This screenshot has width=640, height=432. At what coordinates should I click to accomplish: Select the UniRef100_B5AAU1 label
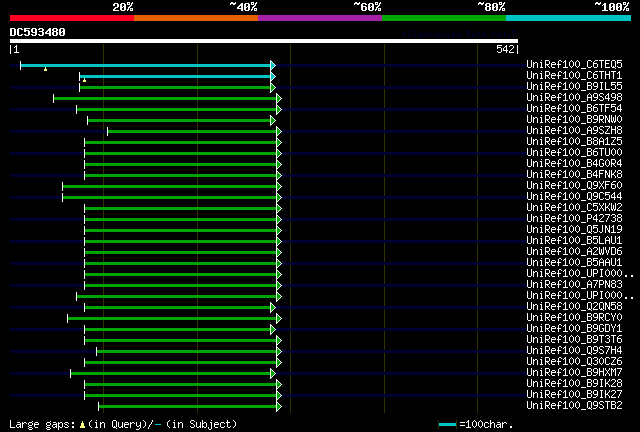[574, 263]
